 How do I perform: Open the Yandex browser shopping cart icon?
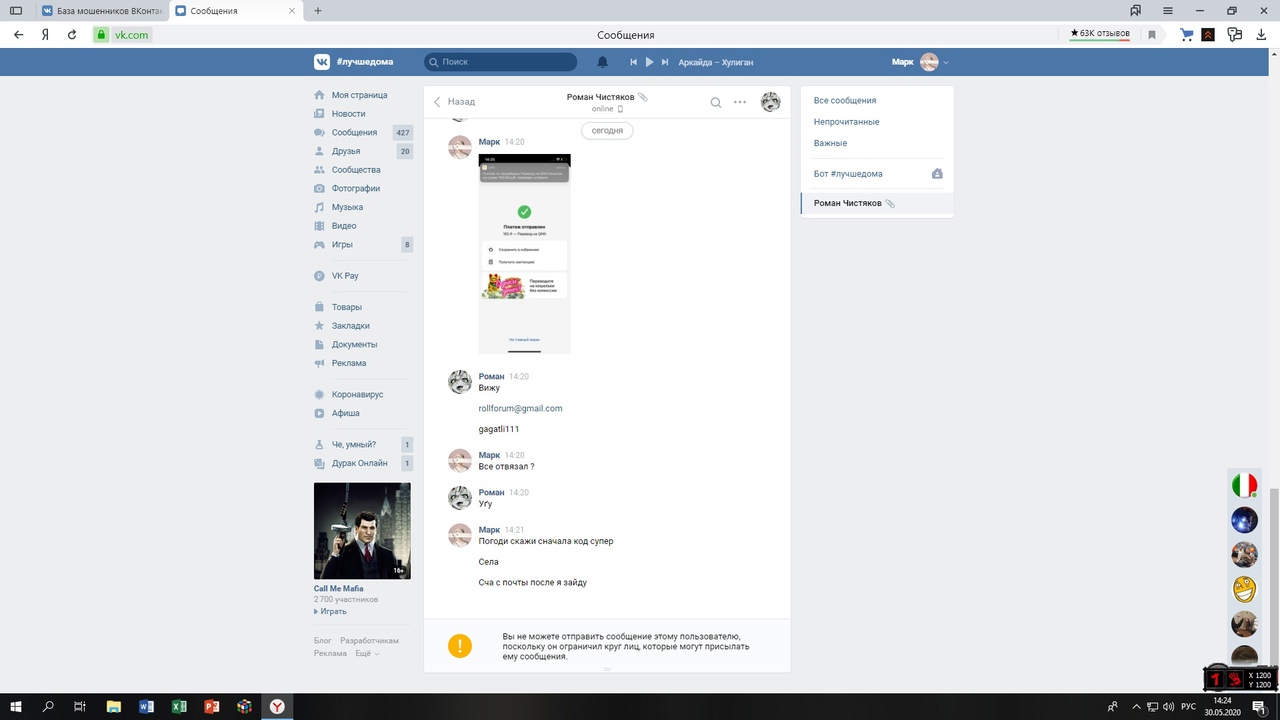point(1186,35)
